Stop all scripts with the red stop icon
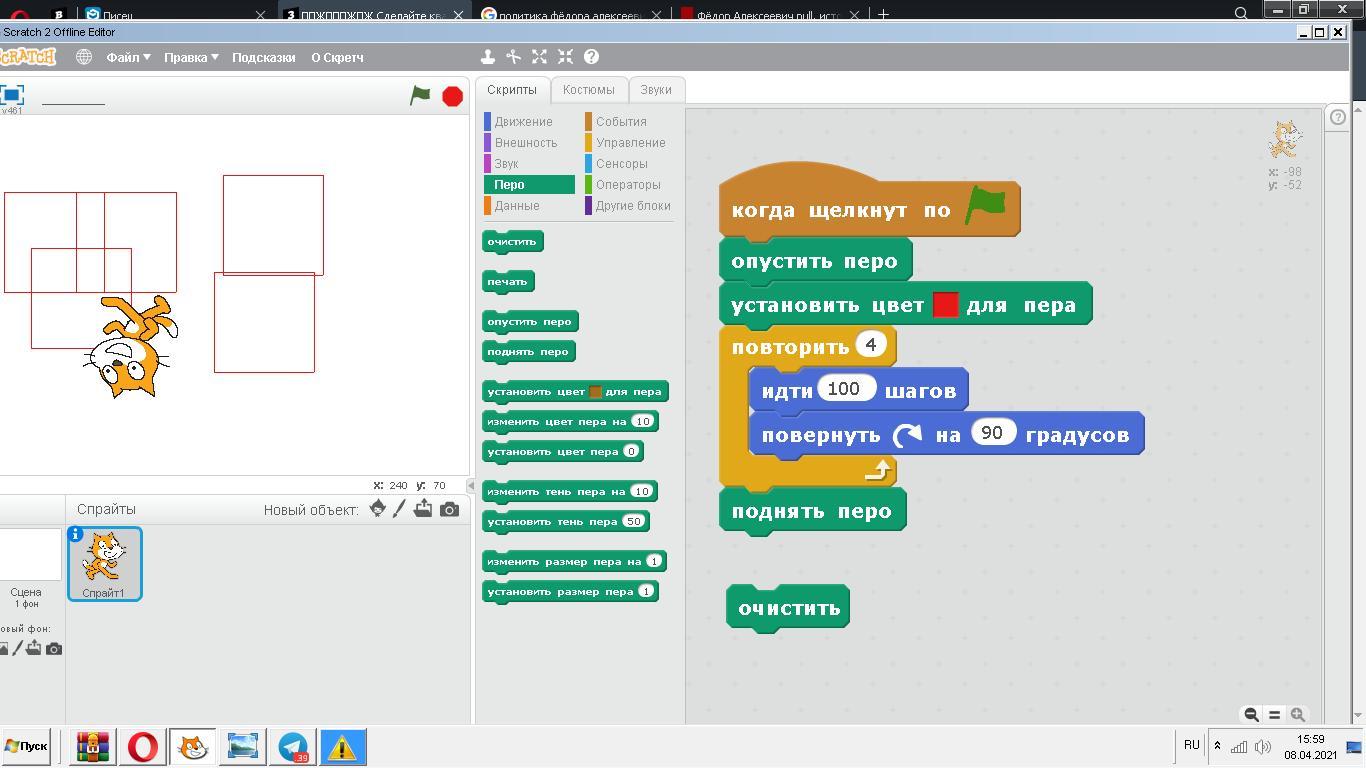Viewport: 1366px width, 768px height. click(453, 96)
